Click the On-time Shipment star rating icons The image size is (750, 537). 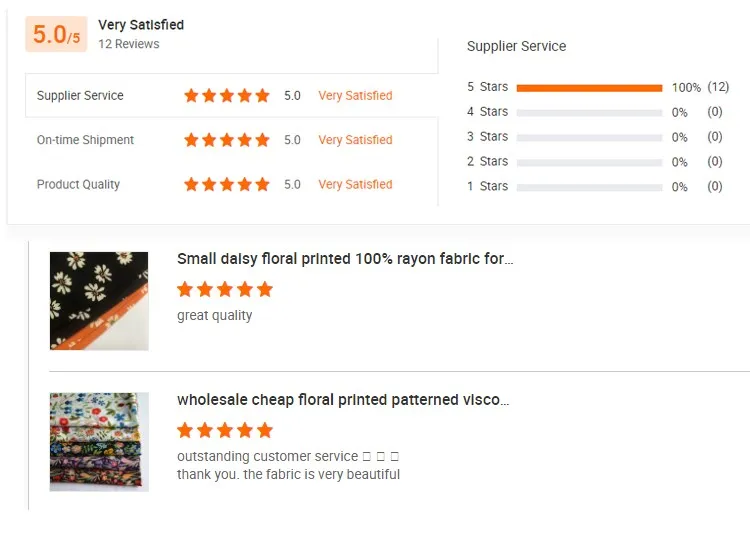point(226,140)
